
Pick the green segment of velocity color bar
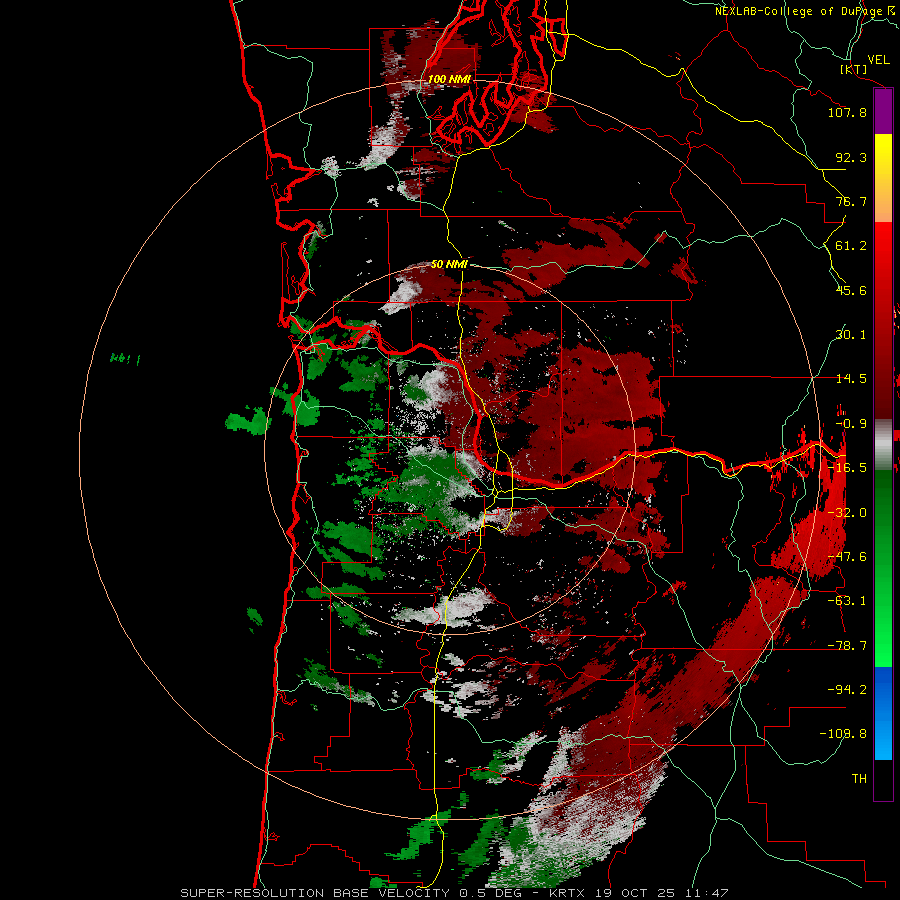pos(883,568)
